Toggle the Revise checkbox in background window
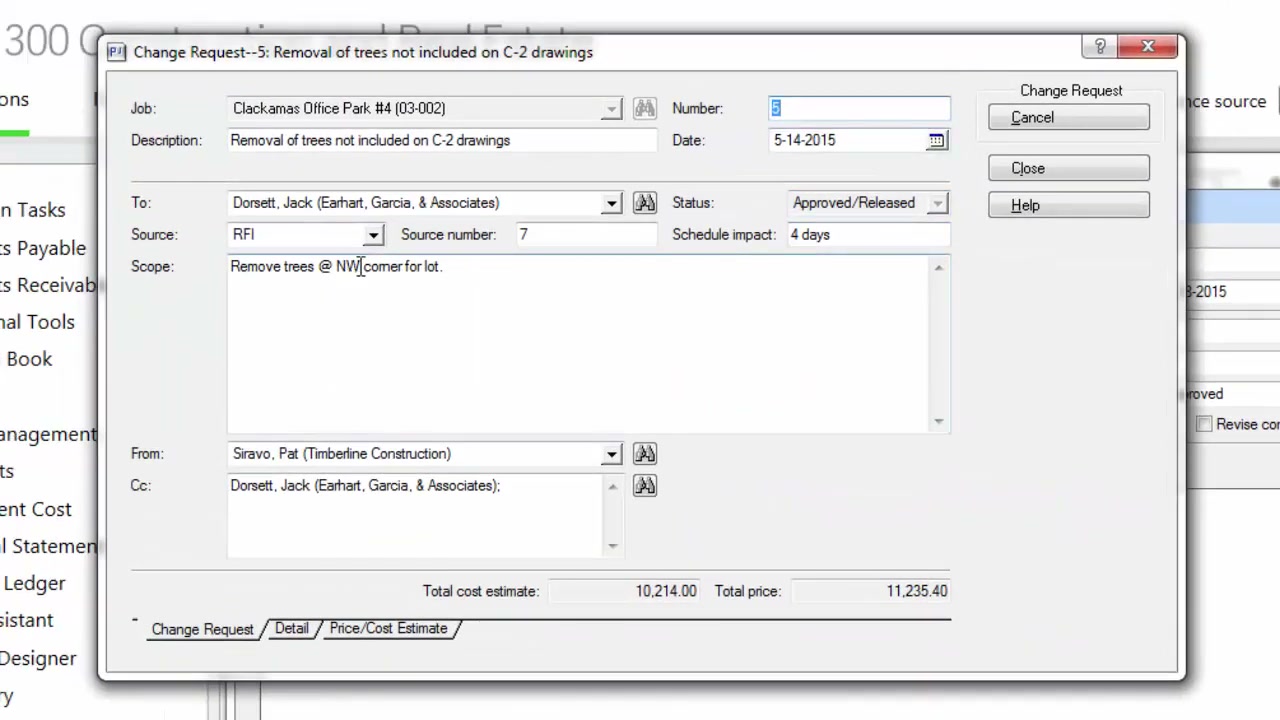Screen dimensions: 1280x720 [x=1204, y=424]
